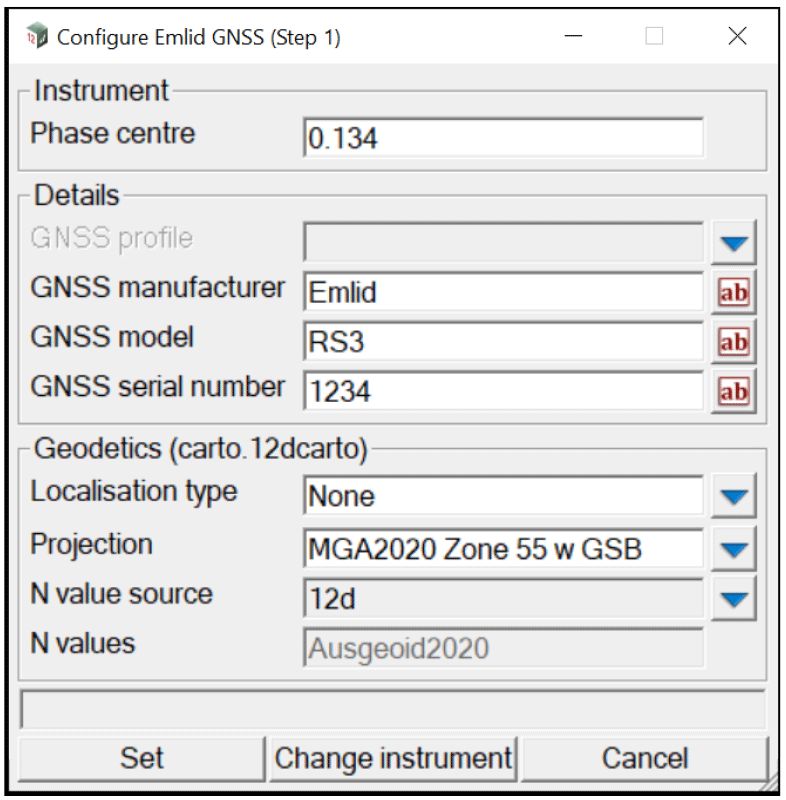Click the Instrument group heading
The image size is (786, 800).
pos(101,91)
